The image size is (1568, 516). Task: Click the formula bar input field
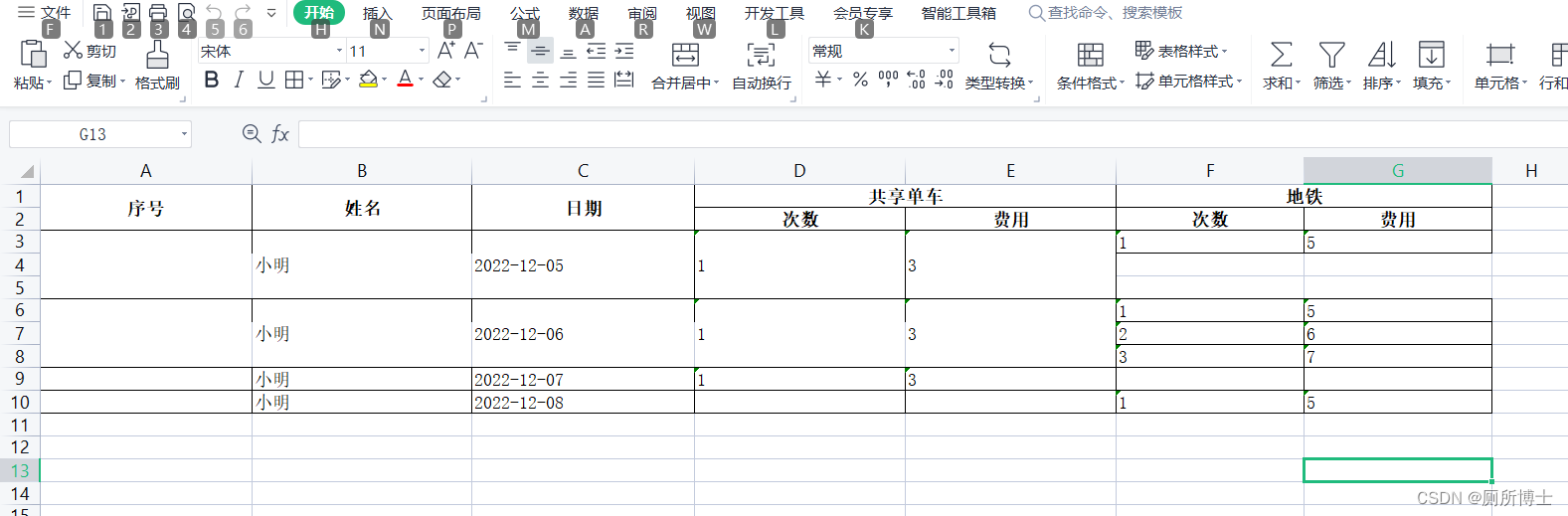coord(933,134)
